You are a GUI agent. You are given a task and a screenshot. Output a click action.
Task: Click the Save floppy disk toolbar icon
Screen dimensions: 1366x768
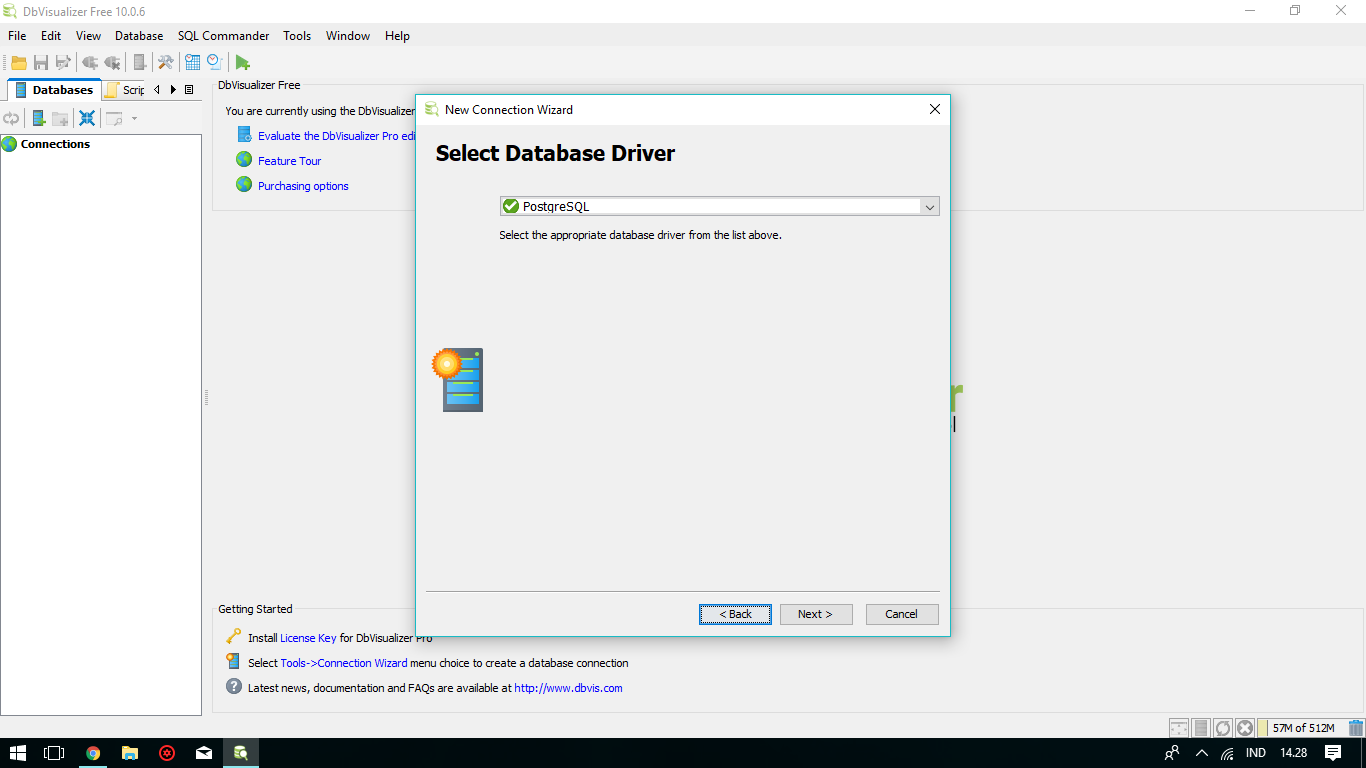(41, 62)
